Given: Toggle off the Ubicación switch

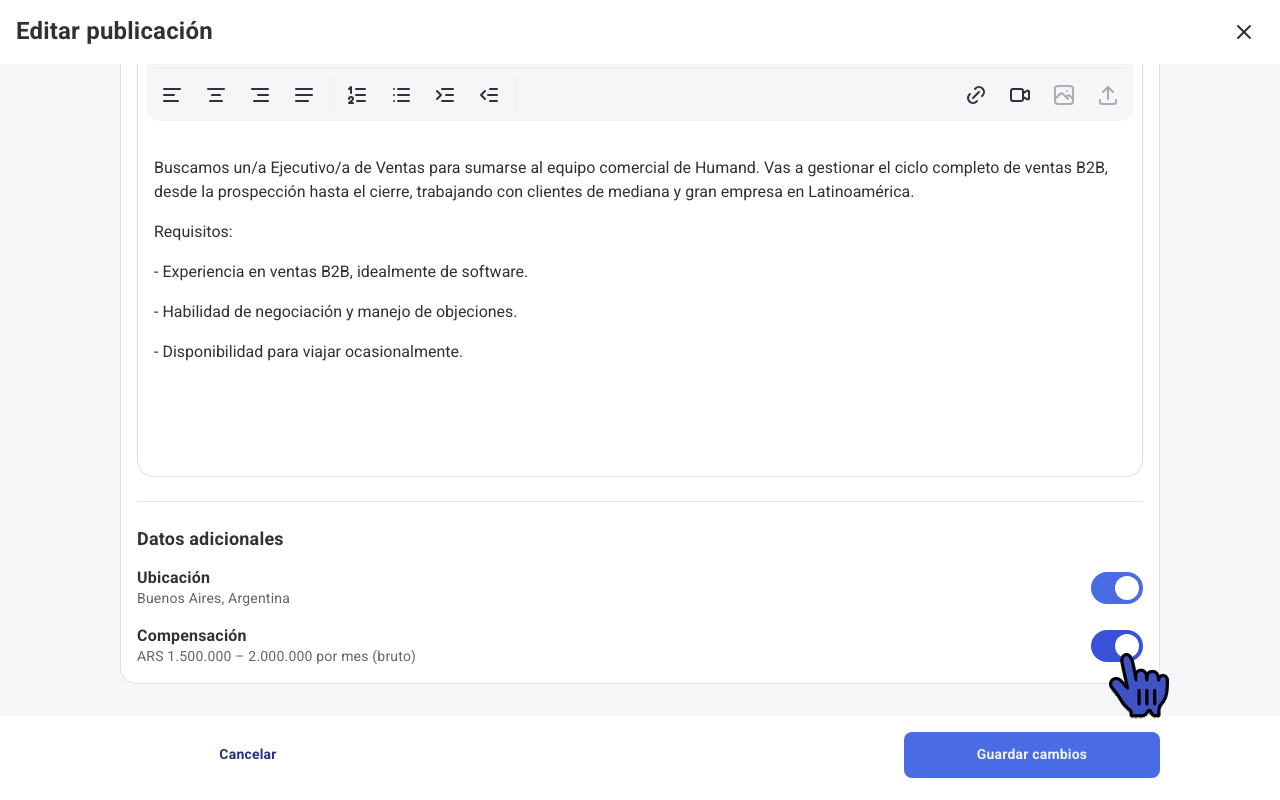Looking at the screenshot, I should pos(1117,588).
